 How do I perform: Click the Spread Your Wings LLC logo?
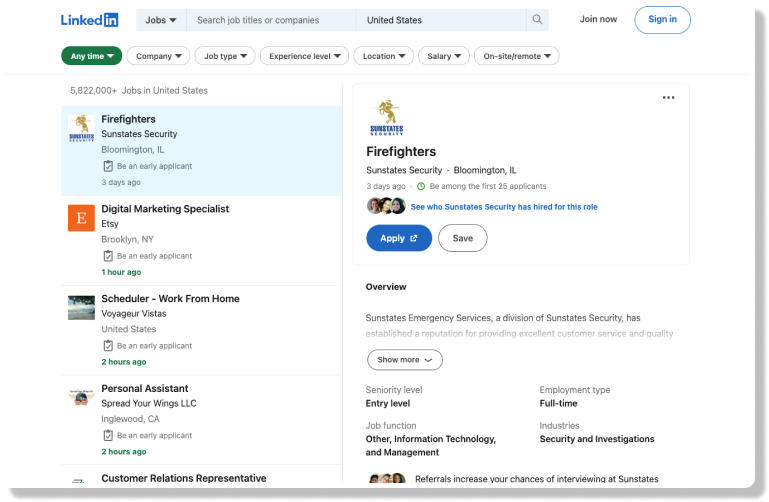(81, 397)
